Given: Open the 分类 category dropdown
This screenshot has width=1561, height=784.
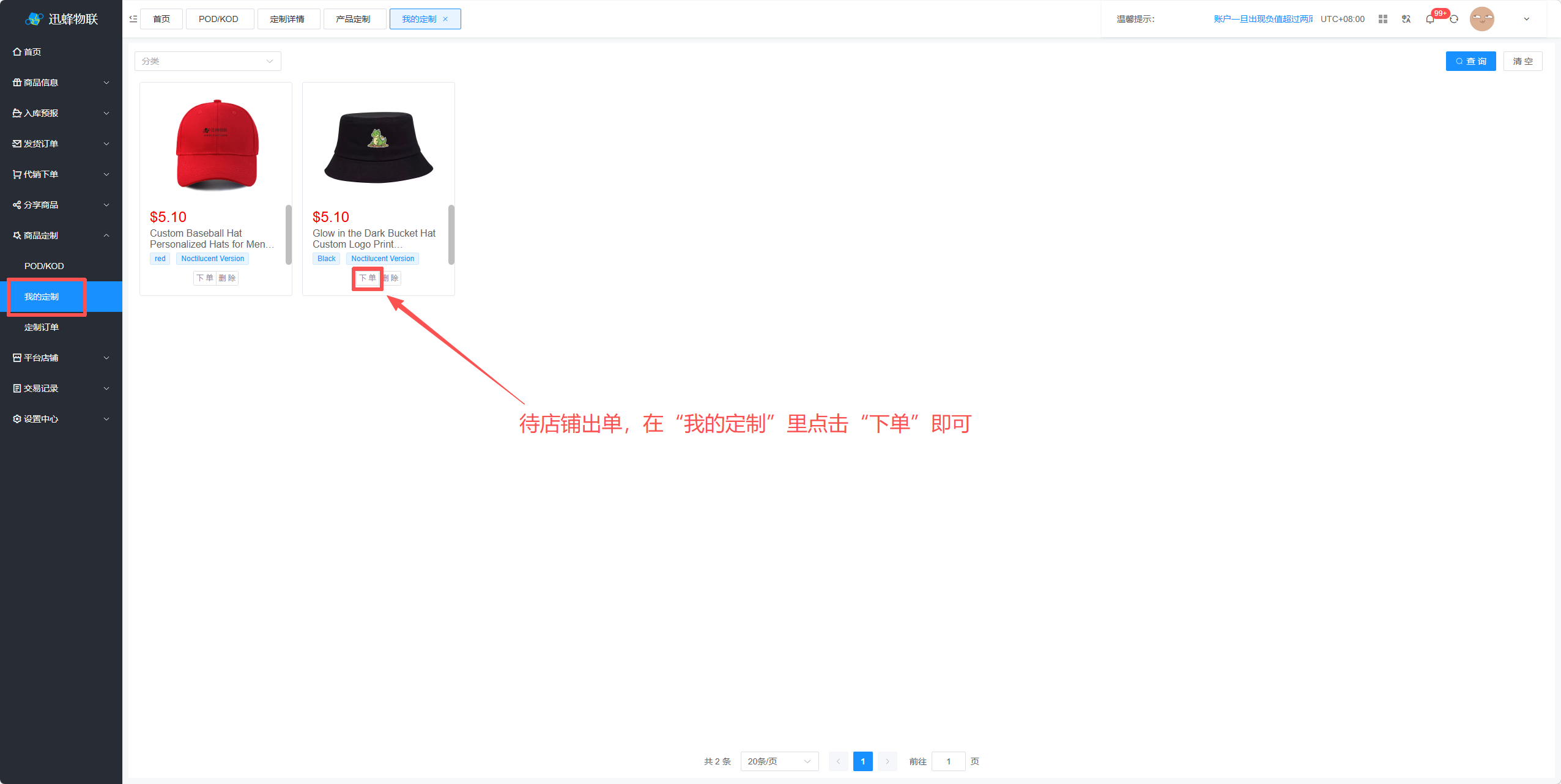Looking at the screenshot, I should (x=207, y=61).
